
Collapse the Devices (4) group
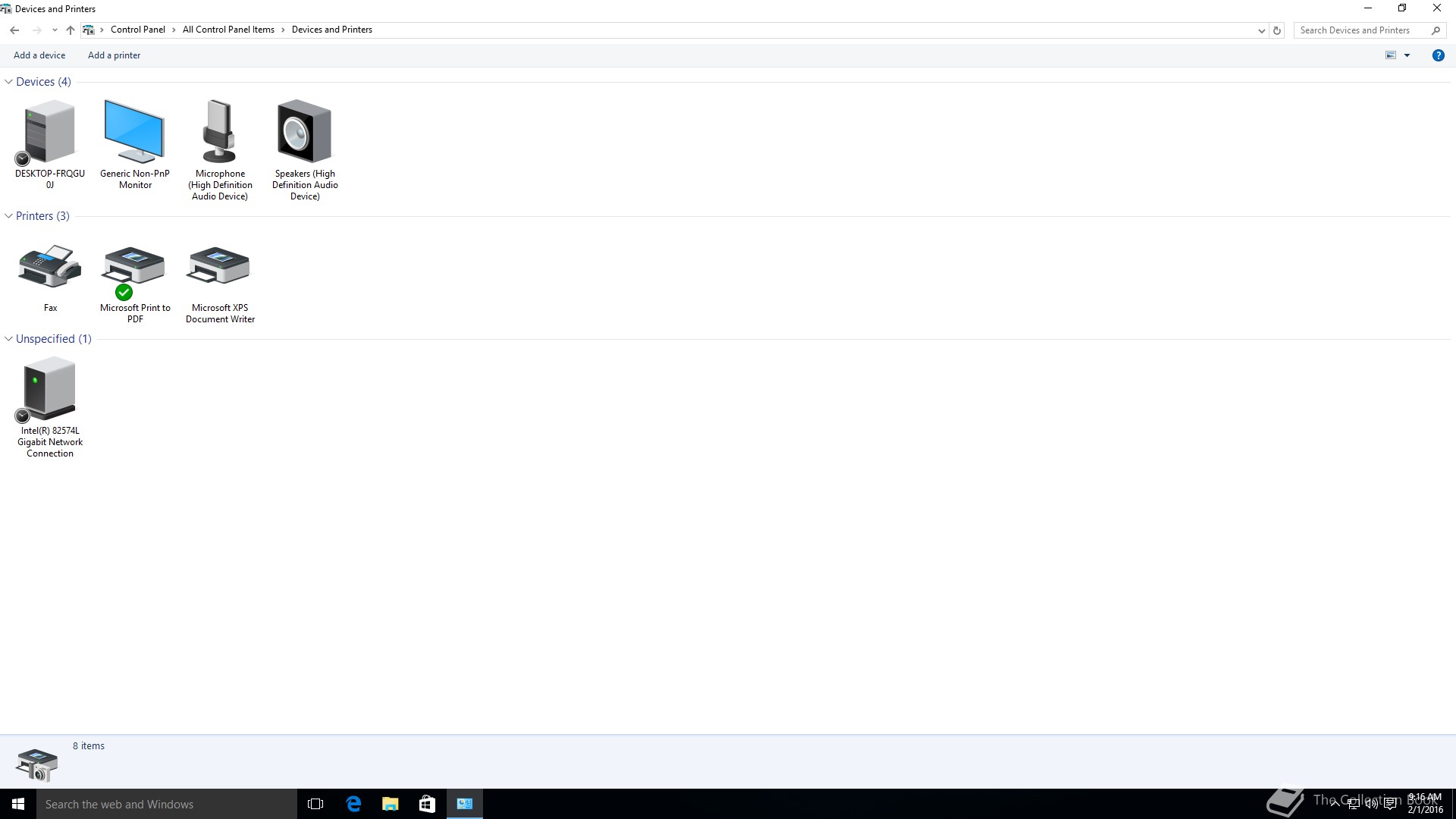[8, 82]
